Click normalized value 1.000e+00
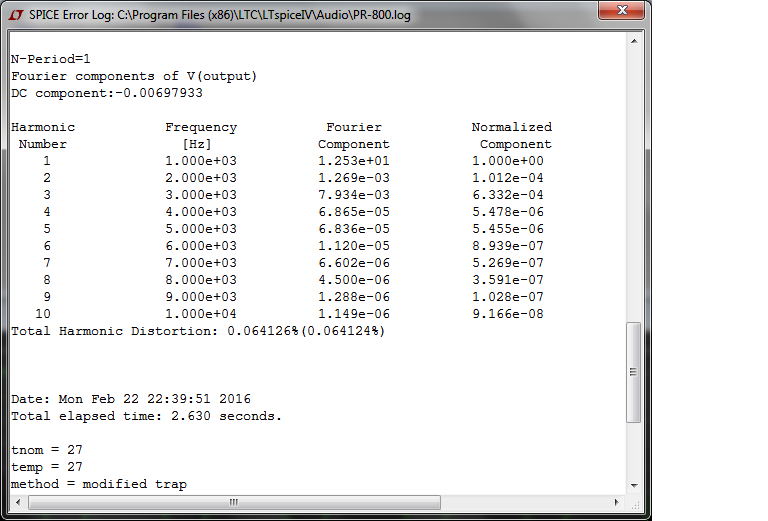Image resolution: width=768 pixels, height=521 pixels. tap(507, 161)
